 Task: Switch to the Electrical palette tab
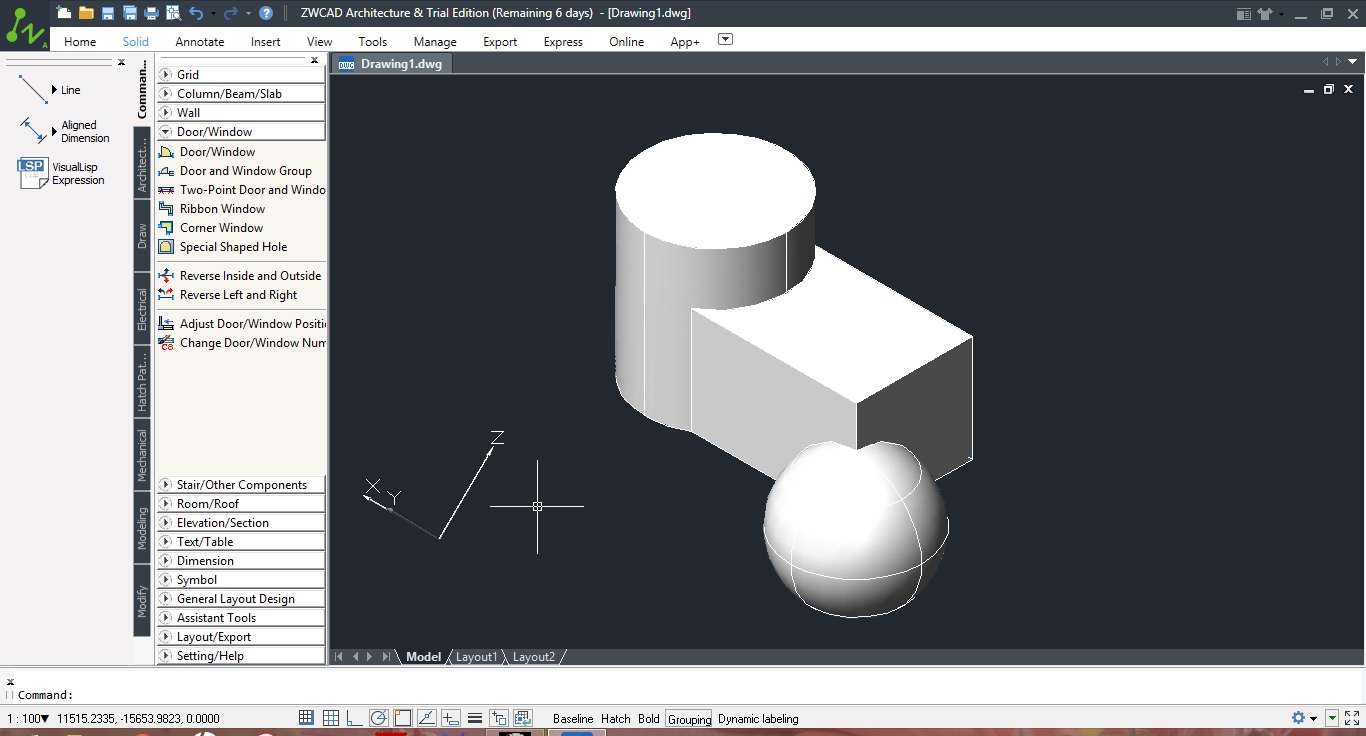click(142, 309)
